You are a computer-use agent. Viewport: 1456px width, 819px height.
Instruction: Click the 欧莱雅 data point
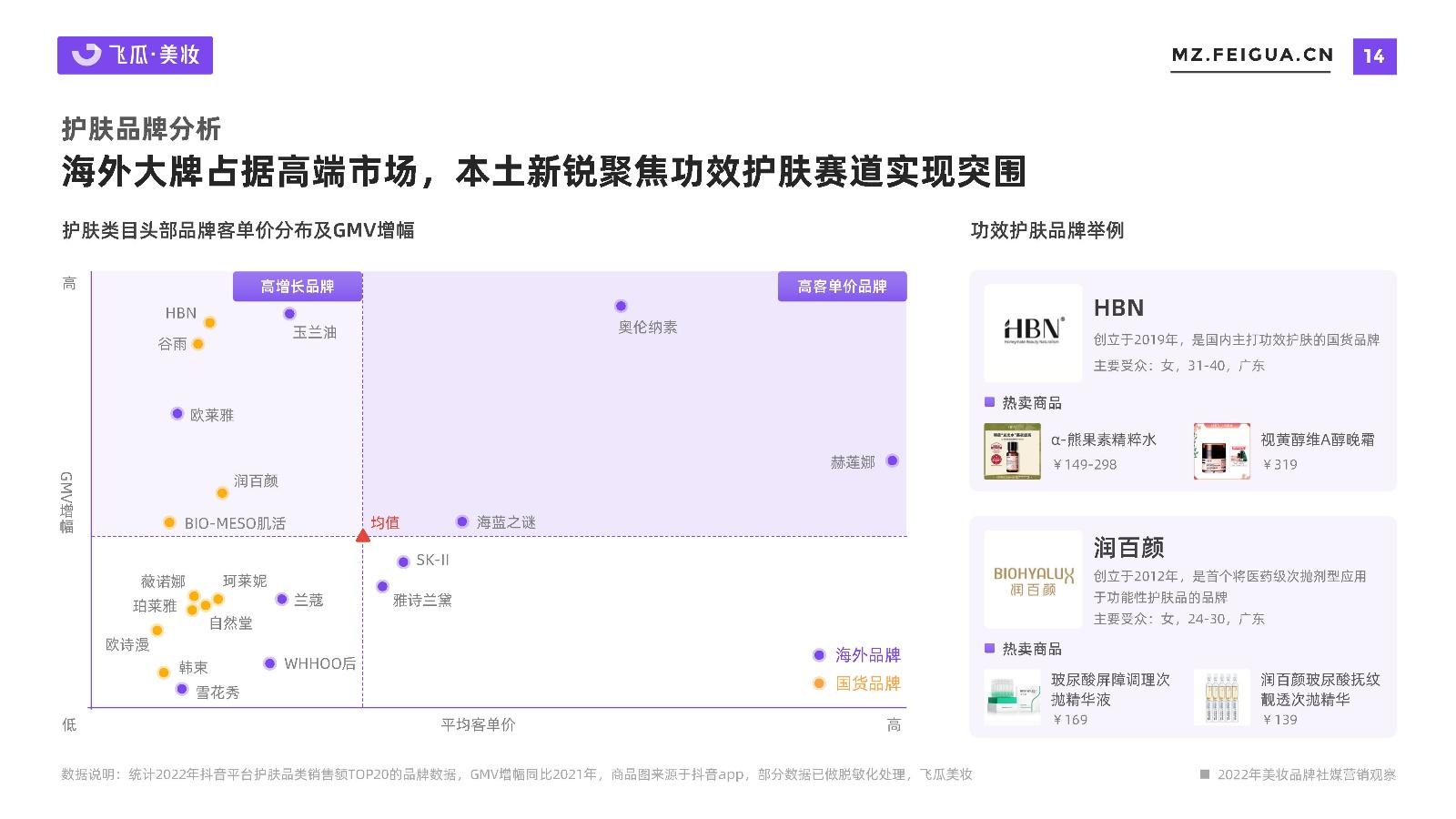tap(177, 413)
